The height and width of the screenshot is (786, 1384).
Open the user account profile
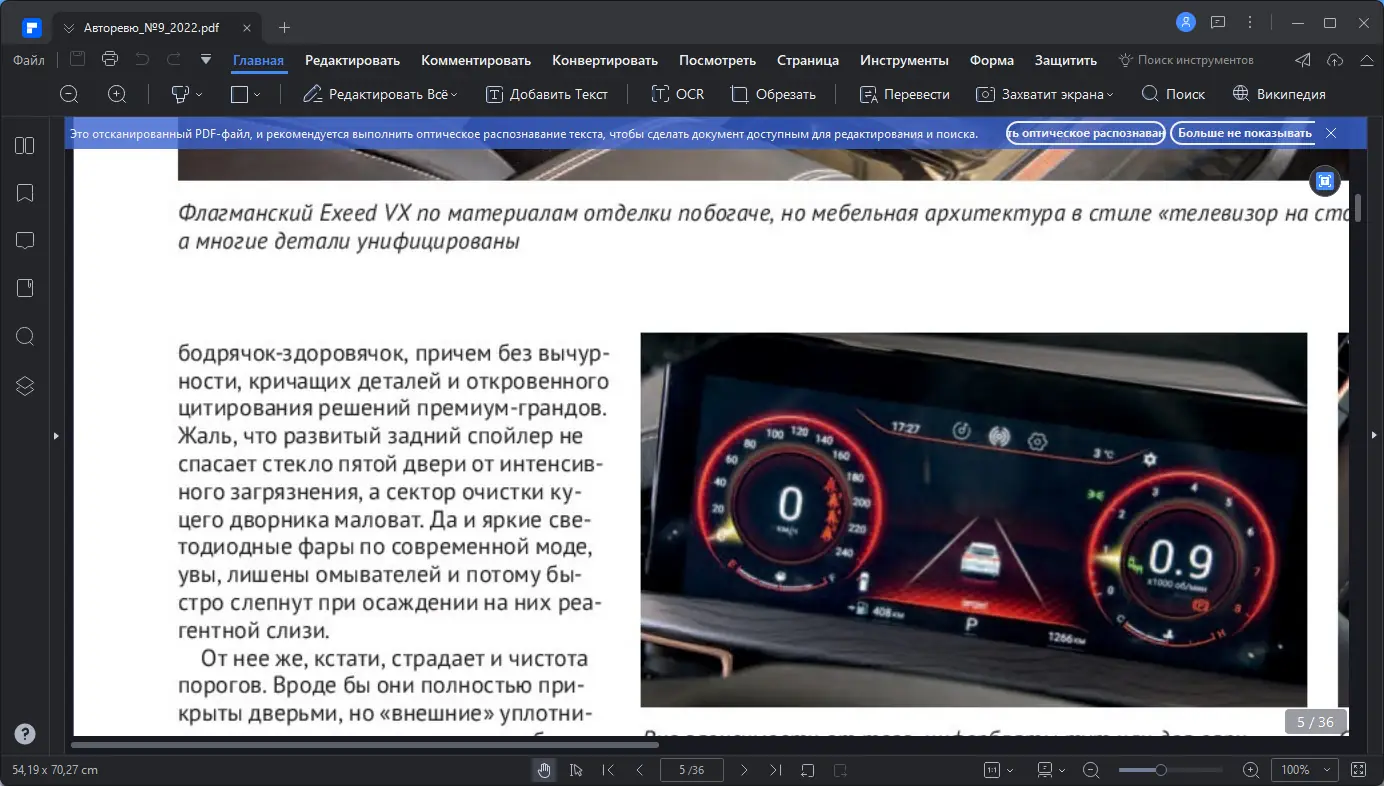[x=1186, y=22]
